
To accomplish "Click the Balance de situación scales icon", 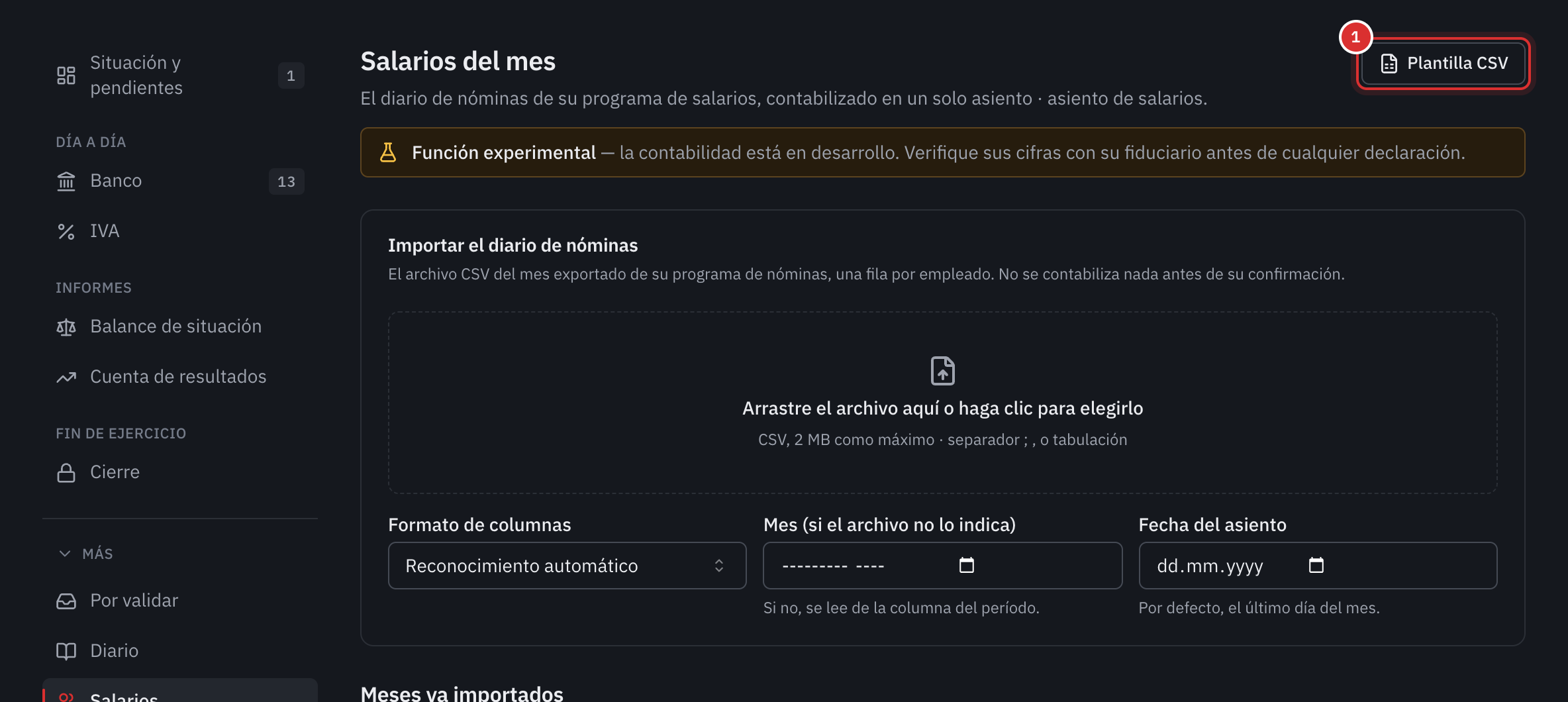I will [x=66, y=326].
